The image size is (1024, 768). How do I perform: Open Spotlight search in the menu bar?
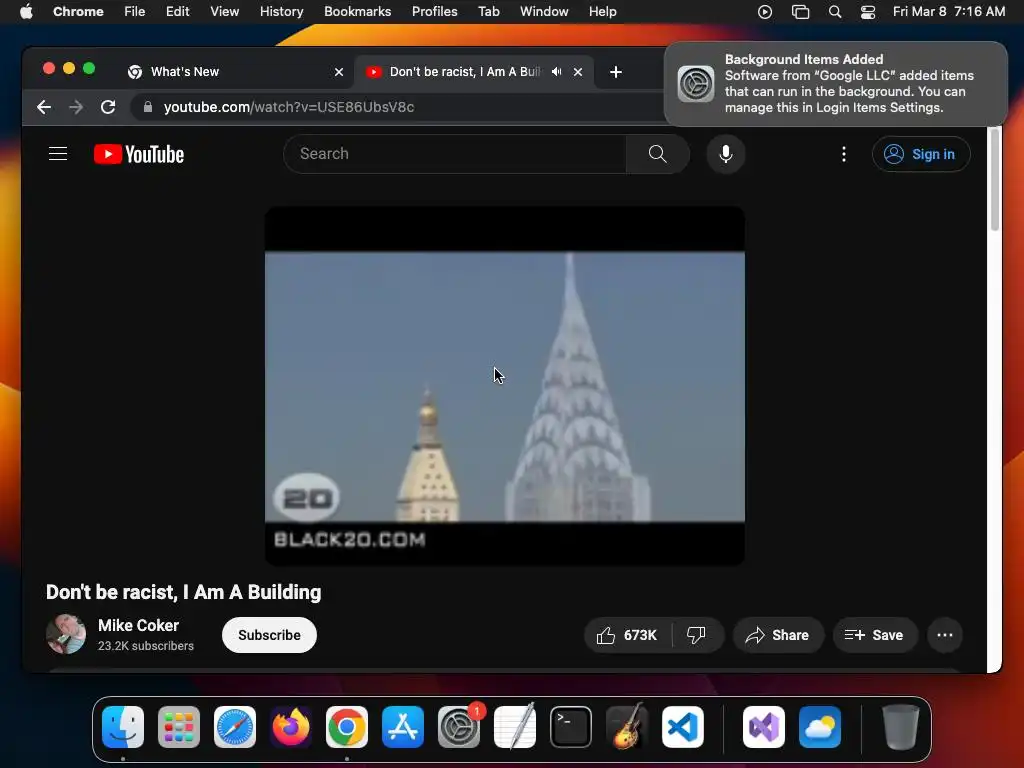pos(835,12)
